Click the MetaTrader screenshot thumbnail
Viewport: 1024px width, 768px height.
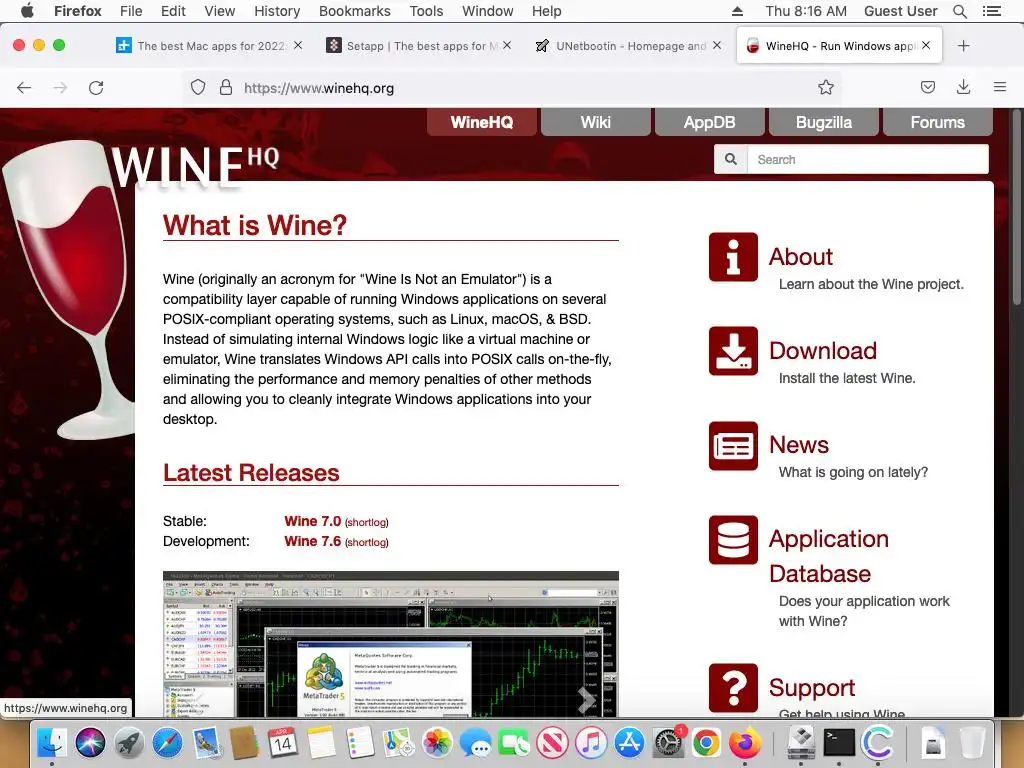(391, 644)
